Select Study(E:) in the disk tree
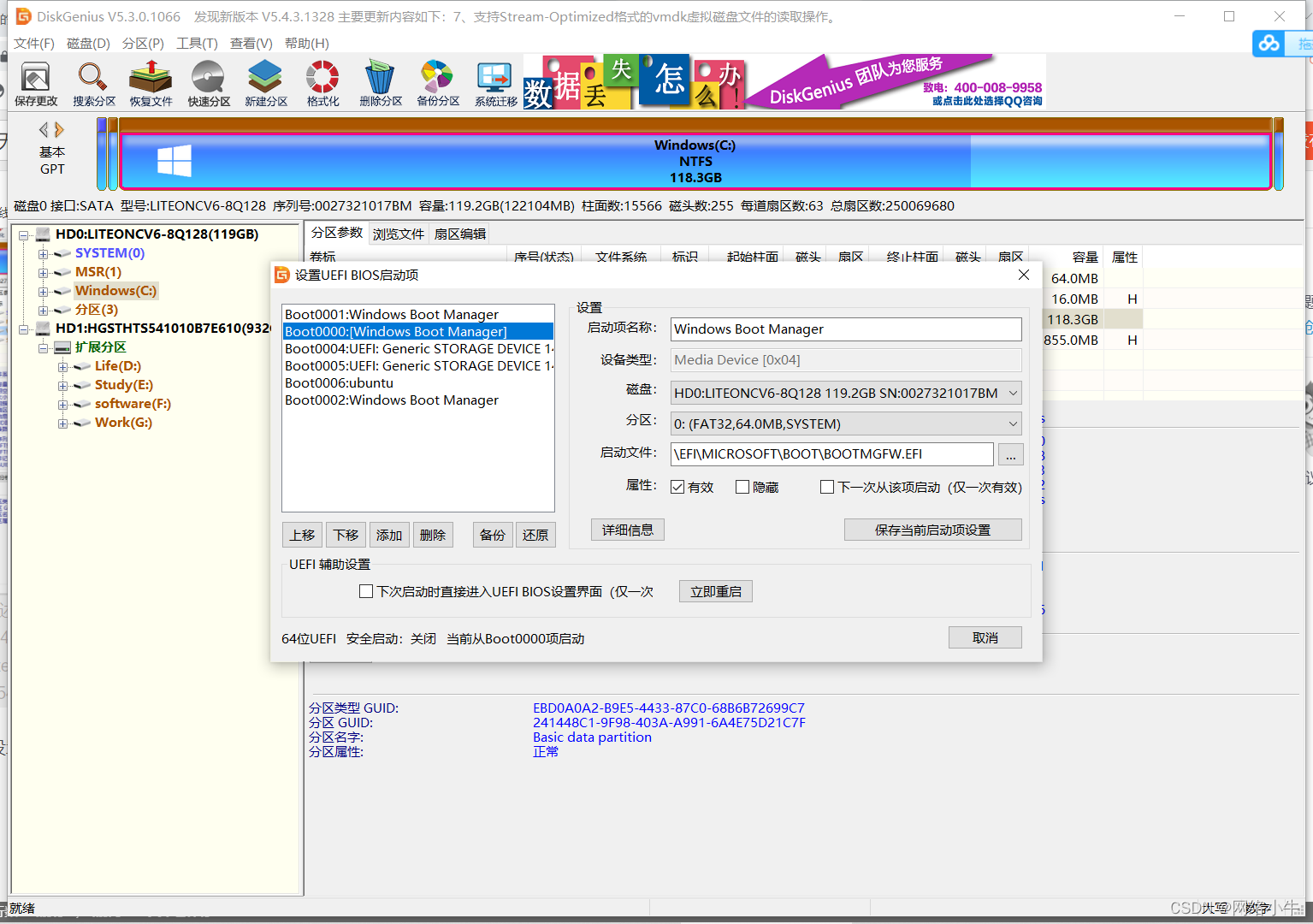1313x924 pixels. pyautogui.click(x=124, y=385)
